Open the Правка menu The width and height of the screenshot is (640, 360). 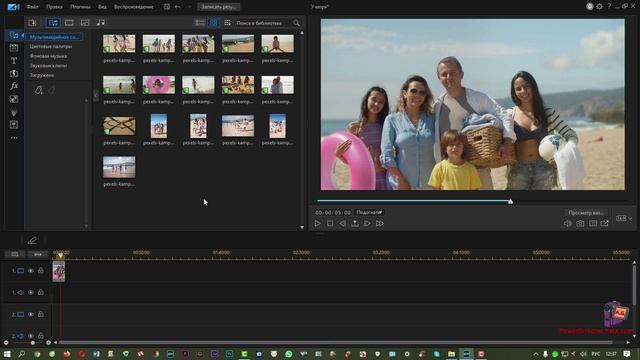tap(54, 7)
